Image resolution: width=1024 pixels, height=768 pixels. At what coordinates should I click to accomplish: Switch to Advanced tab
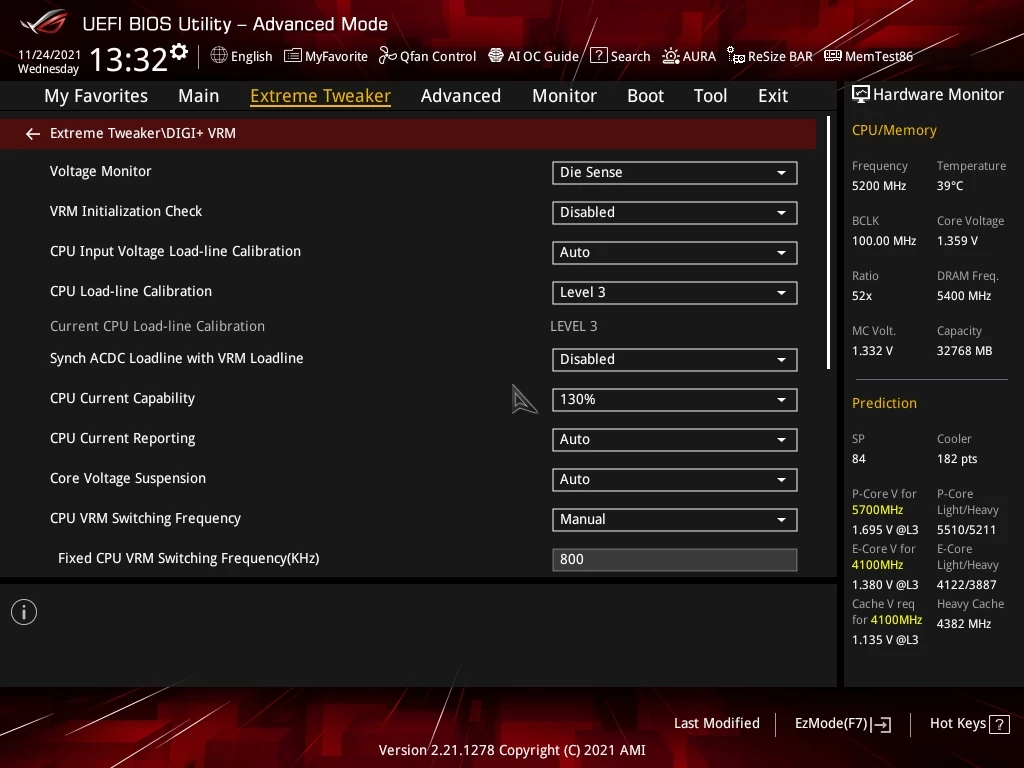(x=460, y=95)
